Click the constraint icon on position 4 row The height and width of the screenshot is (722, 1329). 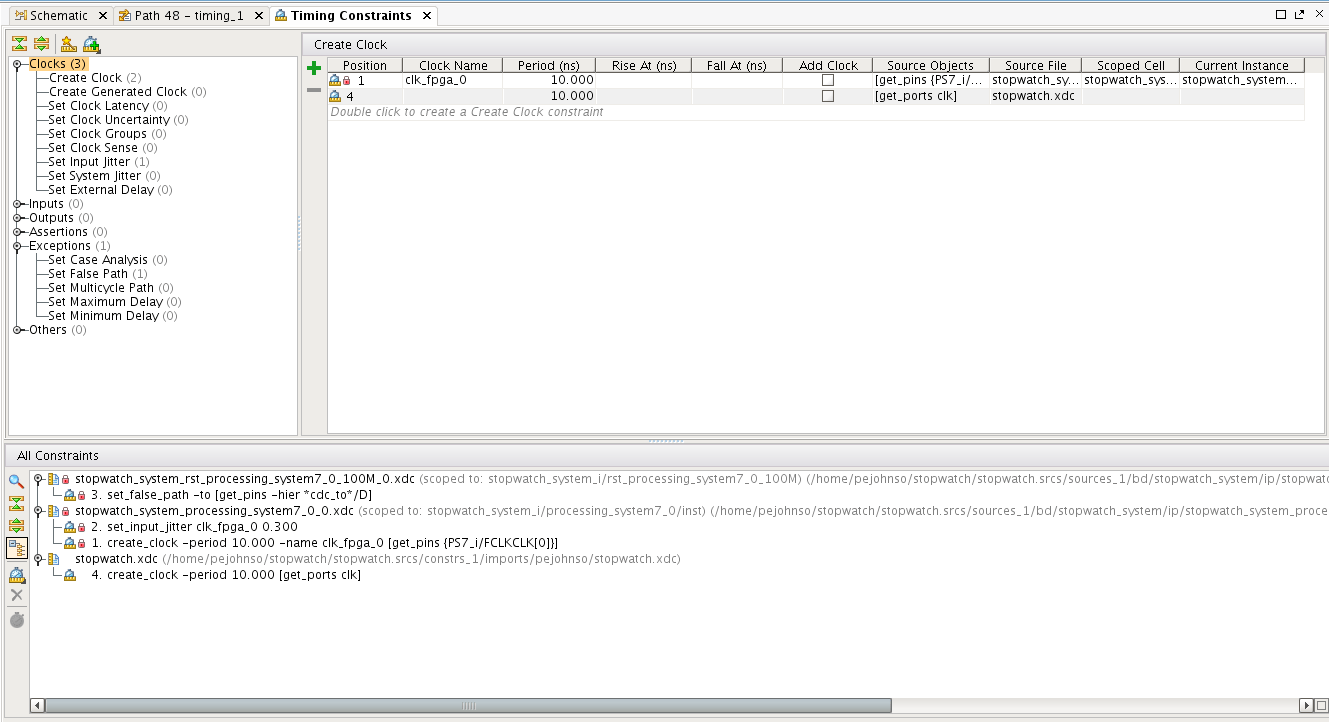click(x=335, y=96)
